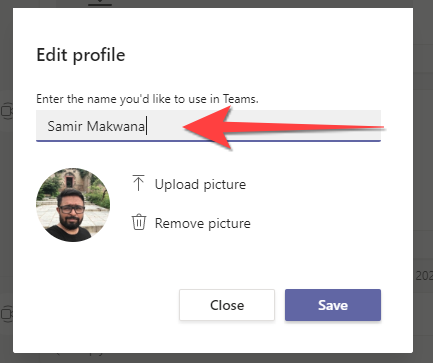Close the Edit profile dialog
433x363 pixels.
227,305
